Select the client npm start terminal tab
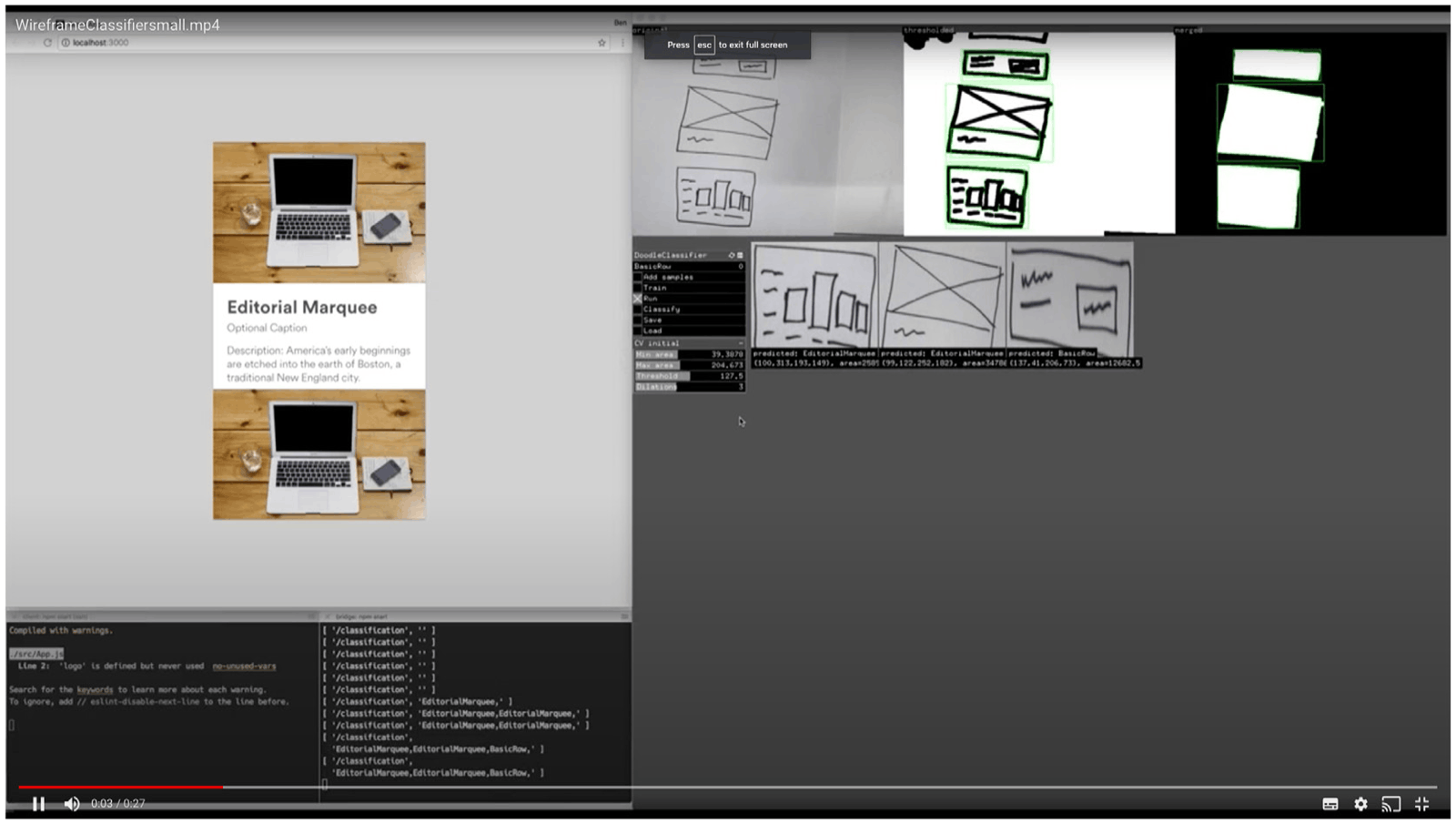The height and width of the screenshot is (824, 1456). (164, 616)
